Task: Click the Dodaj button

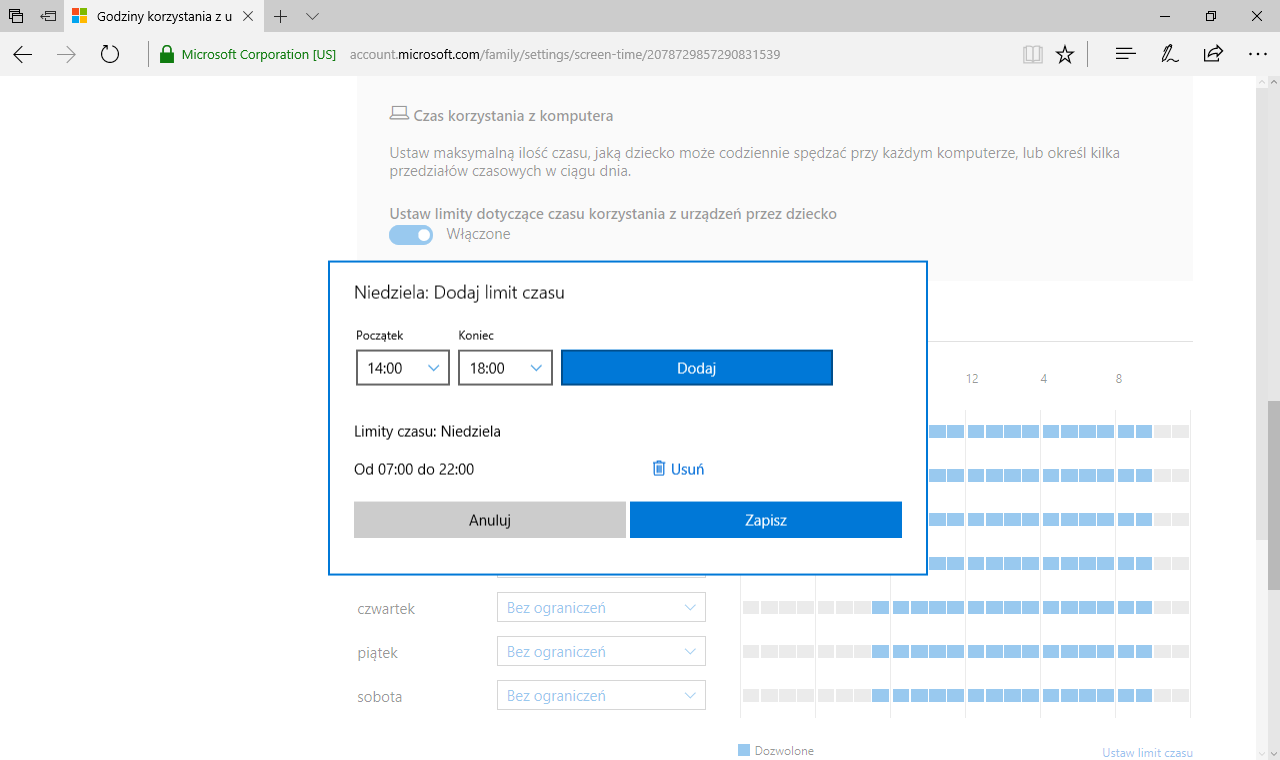Action: pyautogui.click(x=697, y=368)
